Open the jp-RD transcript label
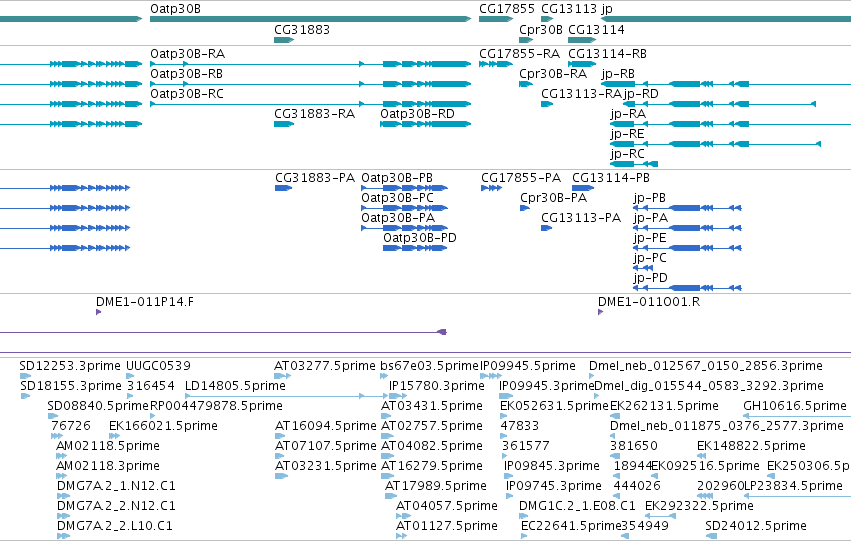The width and height of the screenshot is (851, 541). 642,94
